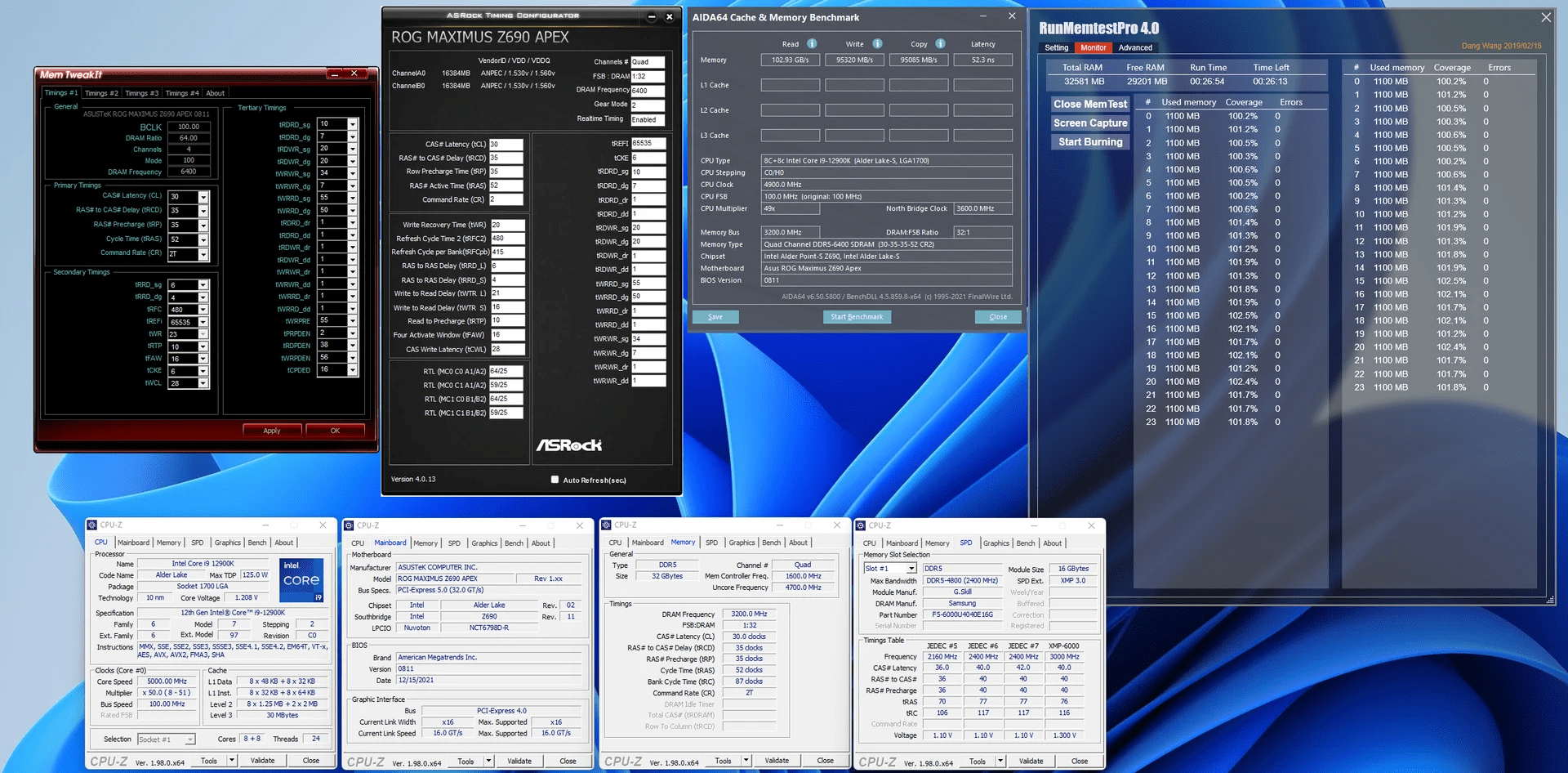Image resolution: width=1568 pixels, height=773 pixels.
Task: Close the RunMemtestPro window with the X icon
Action: coord(1546,17)
